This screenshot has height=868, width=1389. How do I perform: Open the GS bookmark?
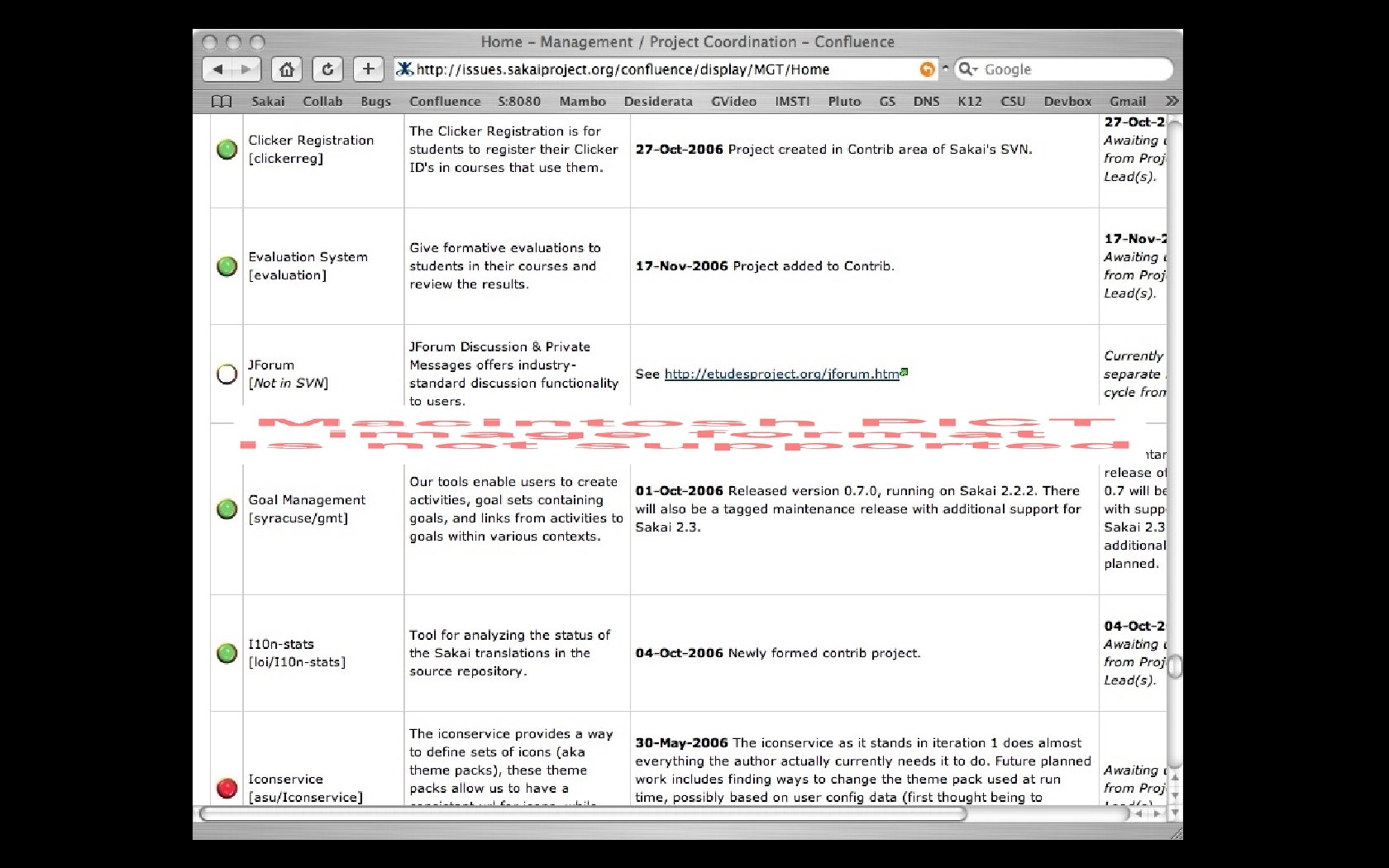click(x=887, y=101)
